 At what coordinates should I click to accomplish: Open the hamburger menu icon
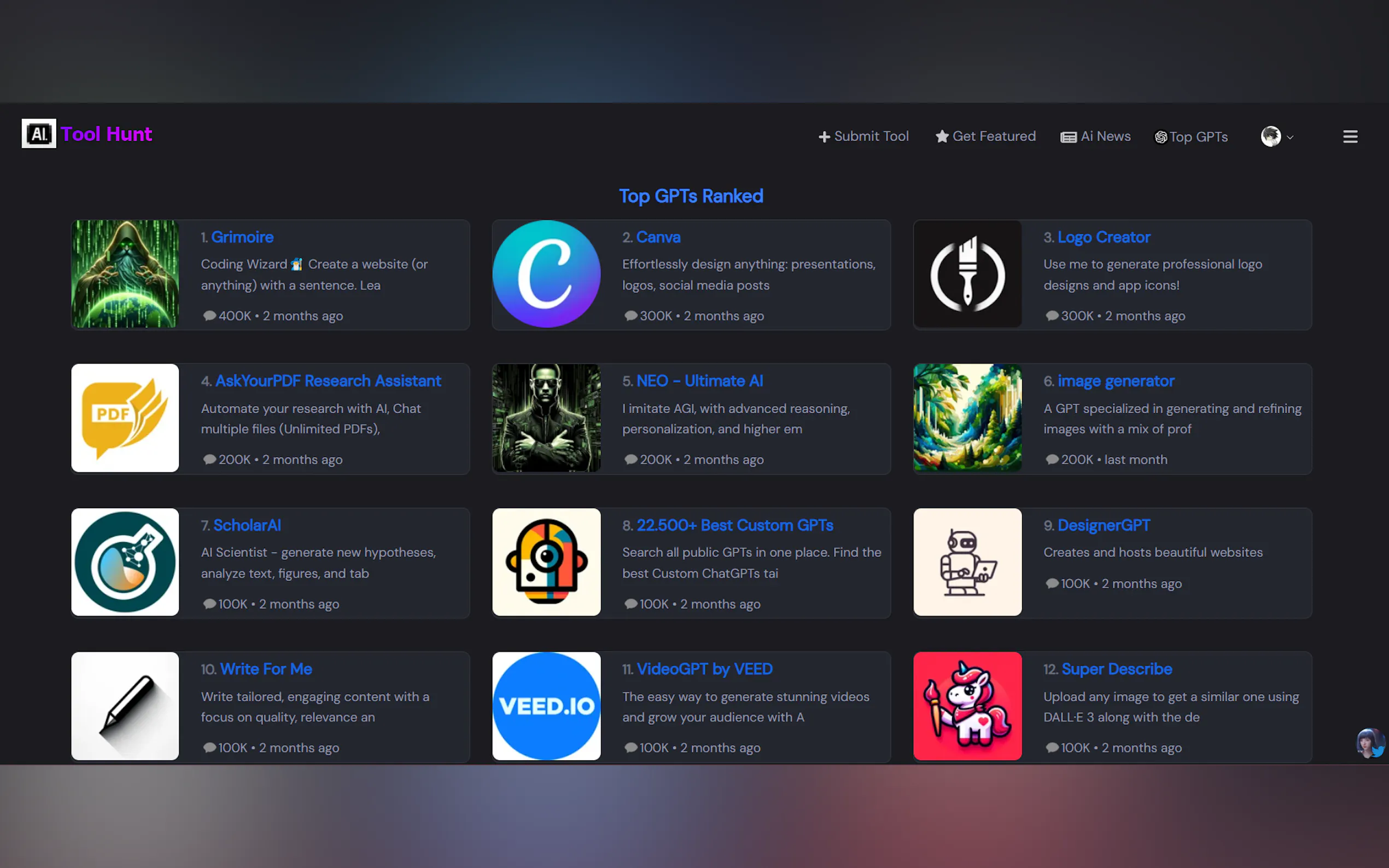tap(1350, 136)
